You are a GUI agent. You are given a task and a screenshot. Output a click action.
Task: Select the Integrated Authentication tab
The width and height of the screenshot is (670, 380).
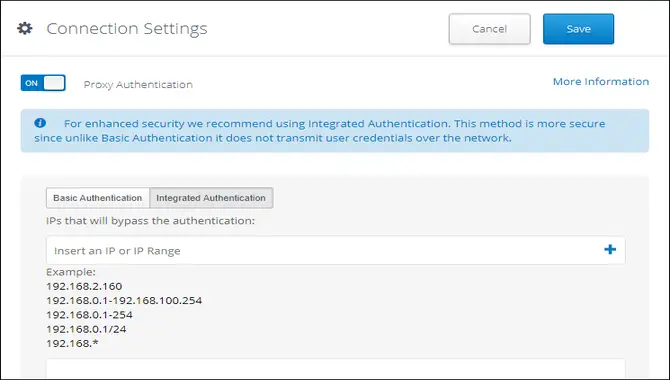pyautogui.click(x=211, y=198)
